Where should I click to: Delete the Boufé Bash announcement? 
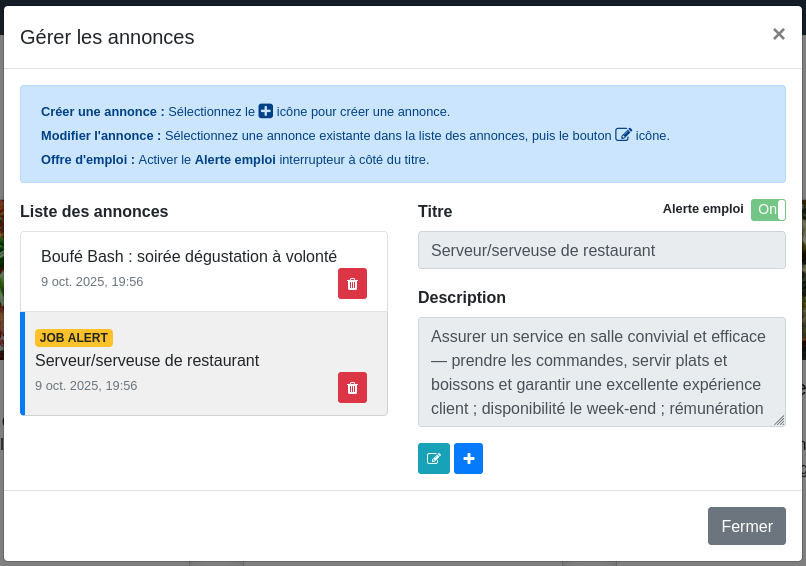(x=352, y=283)
